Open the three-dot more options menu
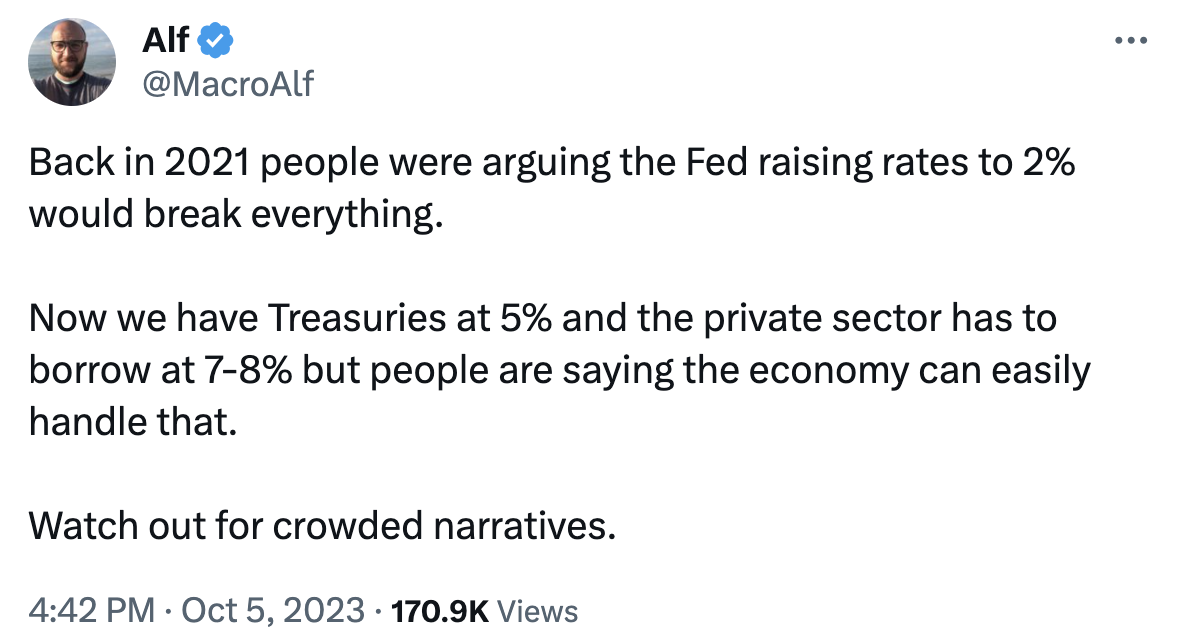 (x=1133, y=40)
